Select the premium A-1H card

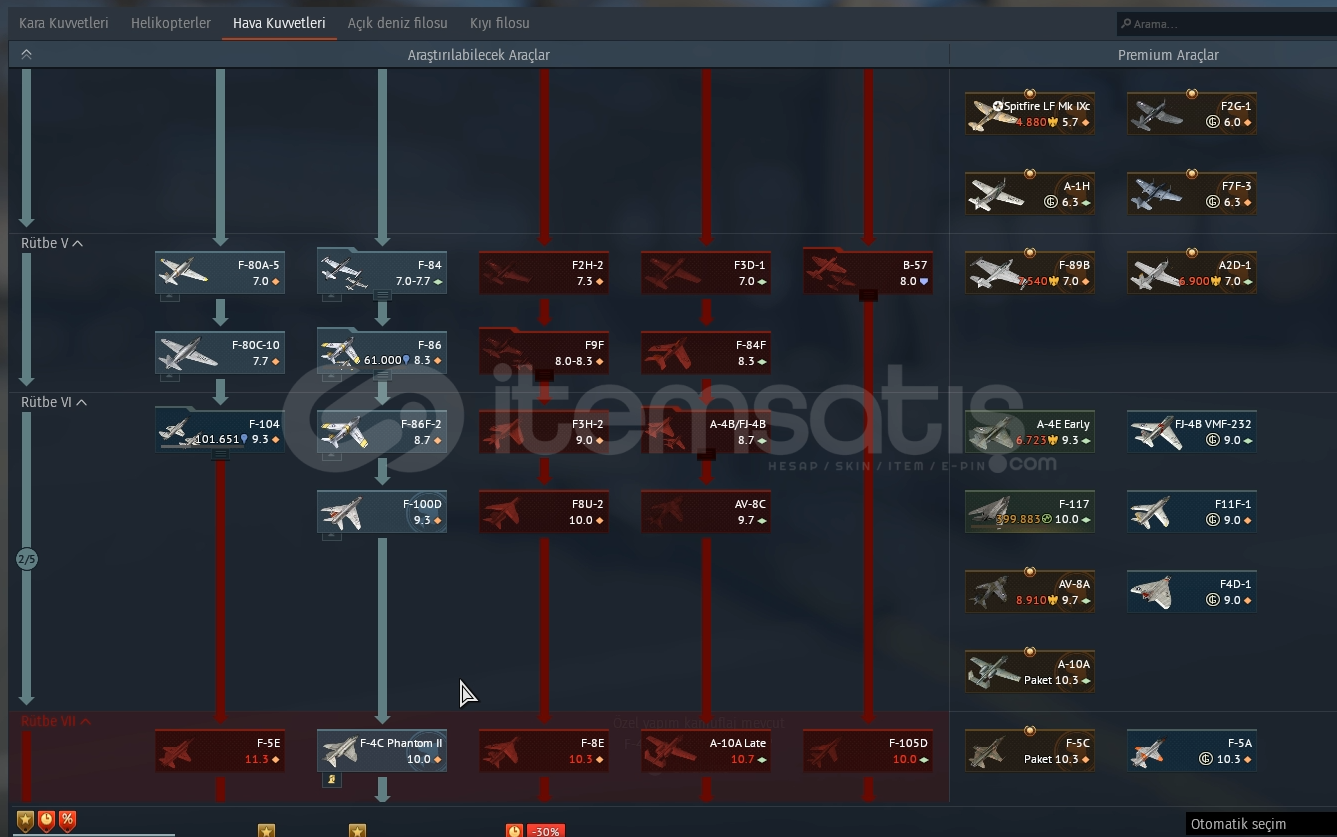(1030, 193)
